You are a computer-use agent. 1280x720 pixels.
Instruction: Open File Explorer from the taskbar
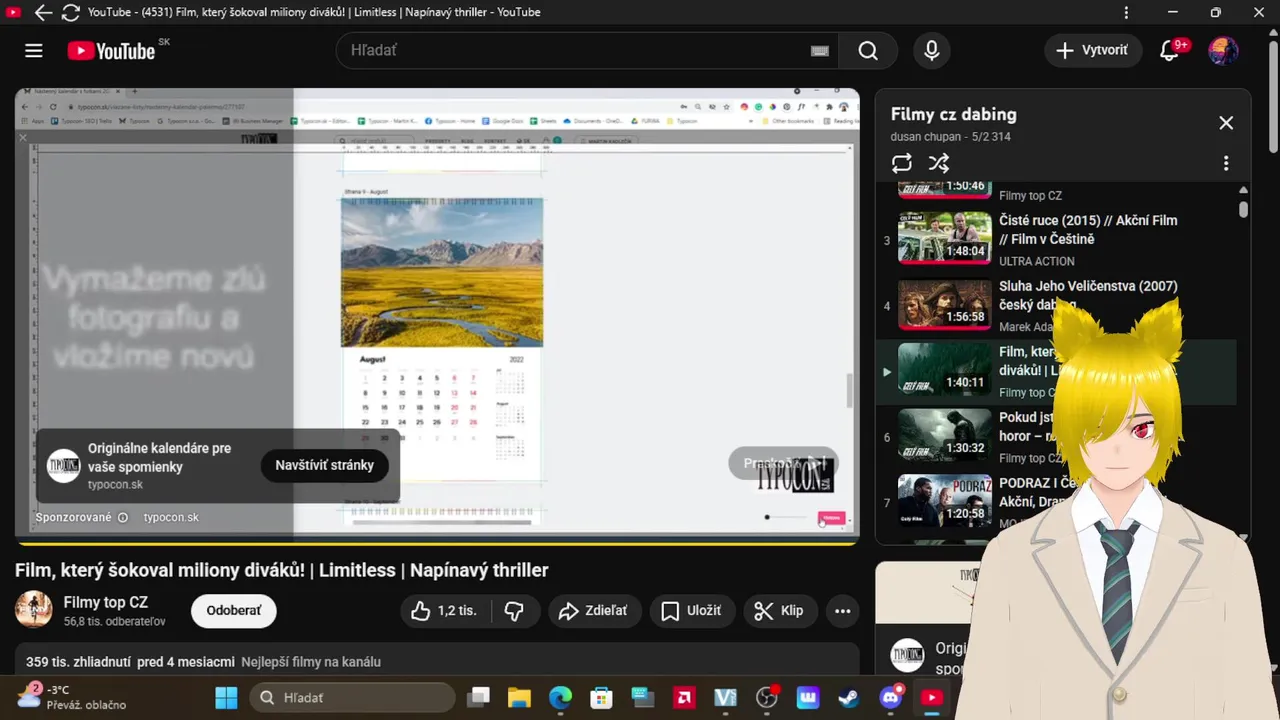point(519,697)
